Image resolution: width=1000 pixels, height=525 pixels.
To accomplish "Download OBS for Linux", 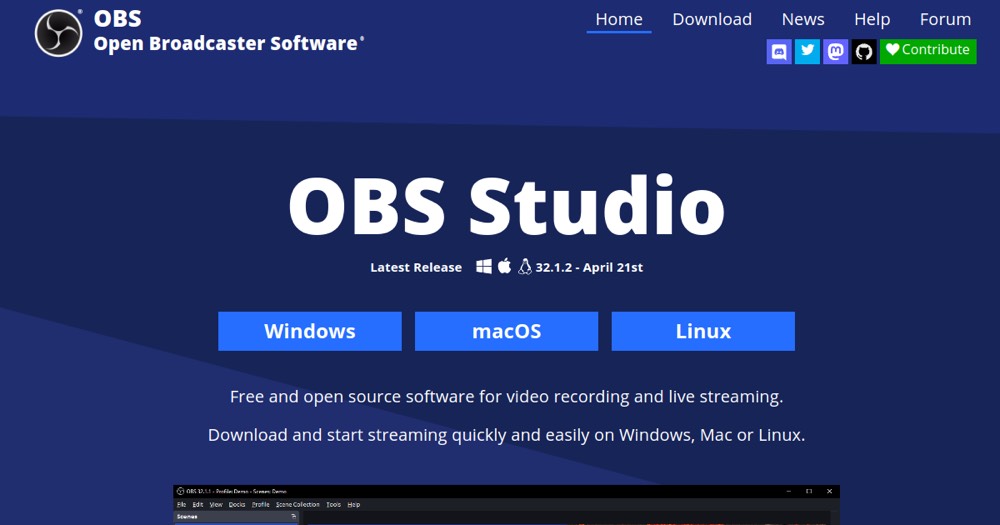I will (703, 331).
